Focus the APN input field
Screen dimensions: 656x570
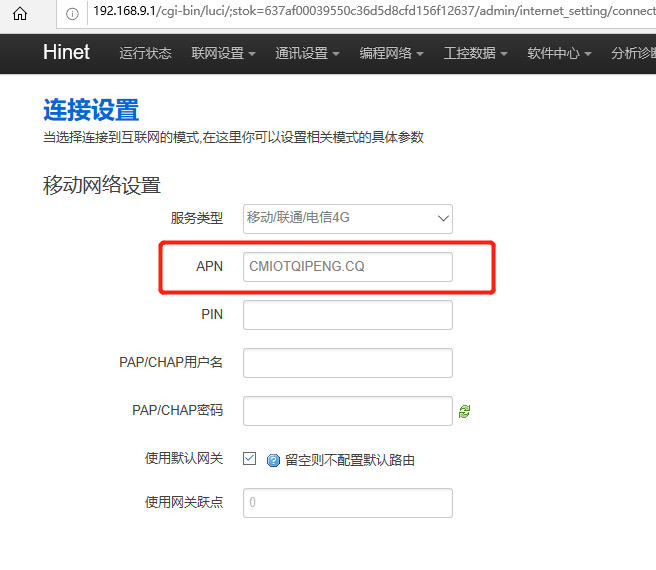[x=347, y=267]
